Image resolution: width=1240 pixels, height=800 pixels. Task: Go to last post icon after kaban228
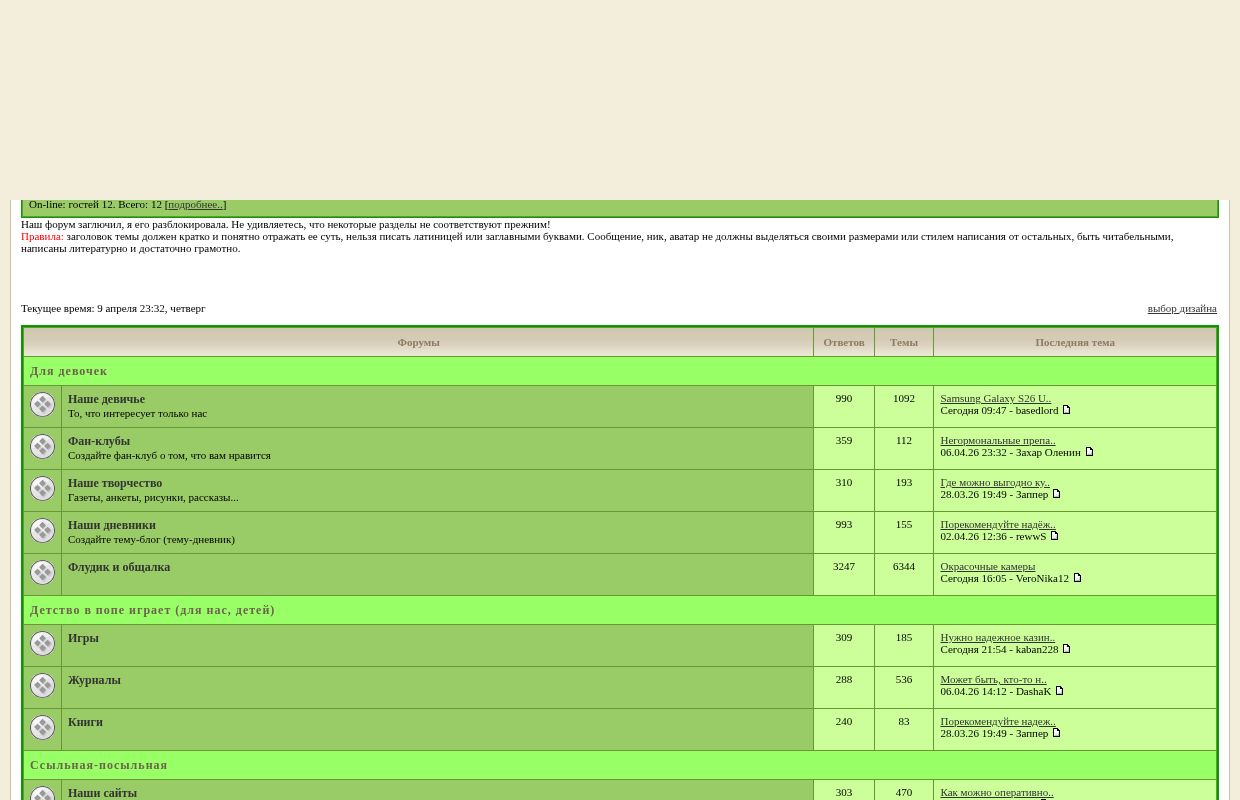click(x=1066, y=649)
